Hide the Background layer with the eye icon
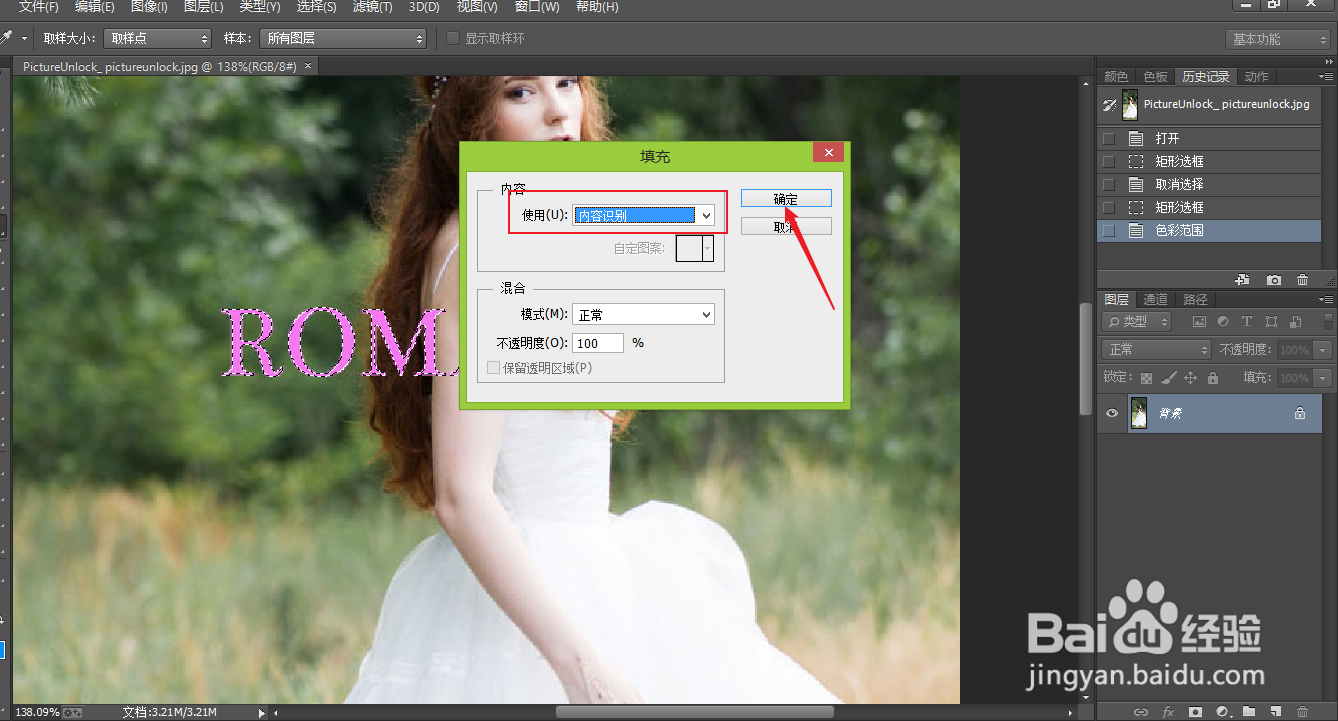 point(1111,413)
